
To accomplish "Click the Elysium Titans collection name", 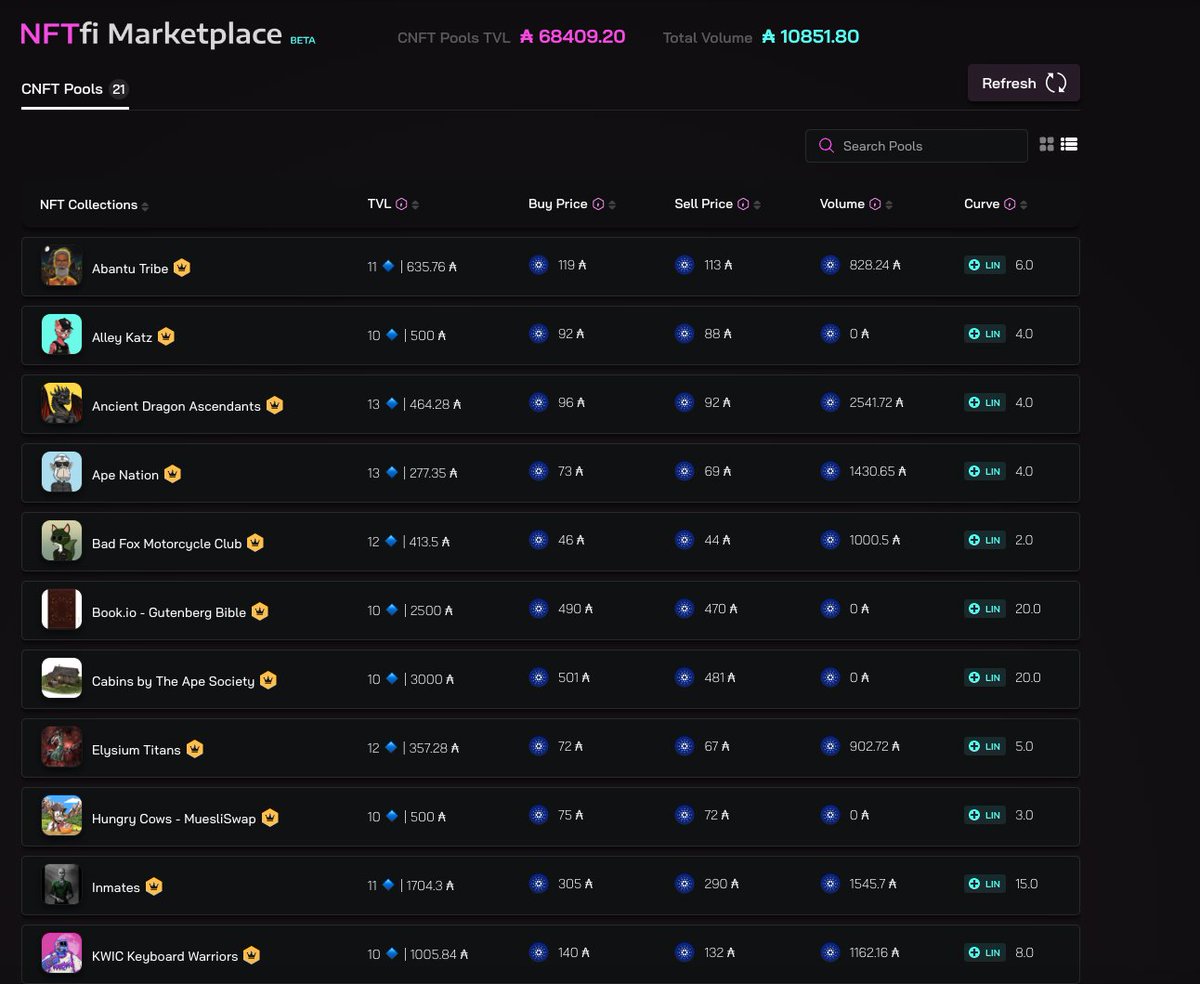I will pyautogui.click(x=136, y=750).
